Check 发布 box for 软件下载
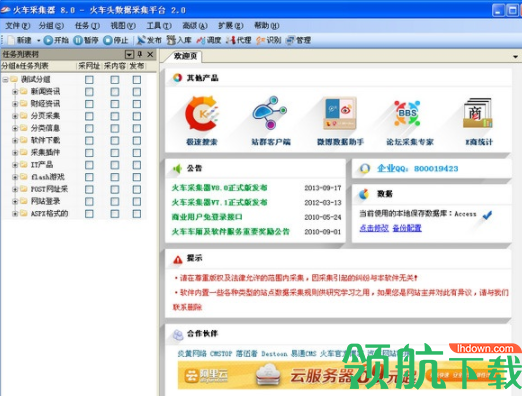Screen dimensions: 522x396 click(137, 140)
